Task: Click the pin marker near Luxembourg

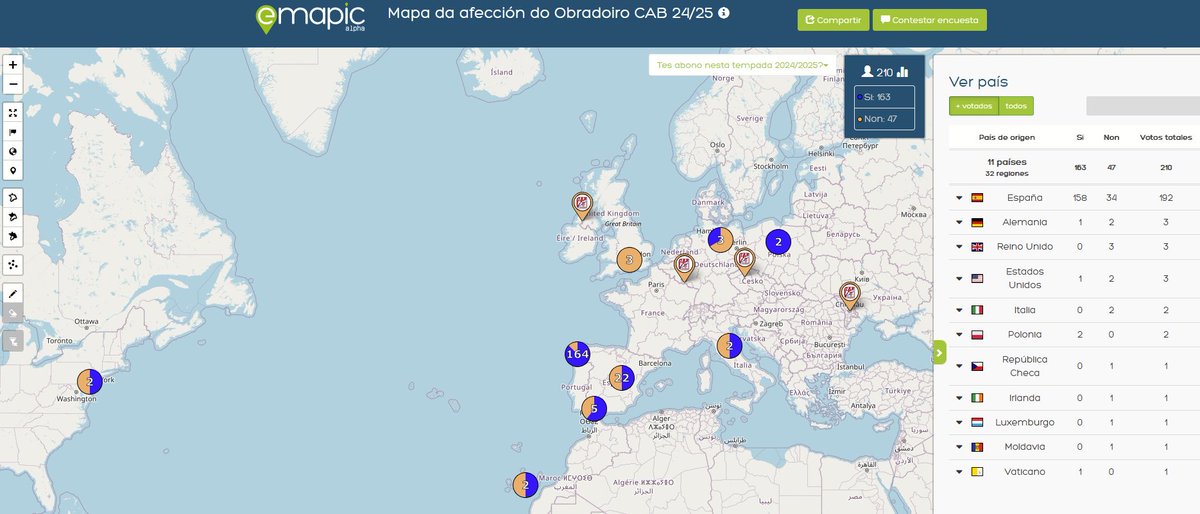Action: coord(685,267)
